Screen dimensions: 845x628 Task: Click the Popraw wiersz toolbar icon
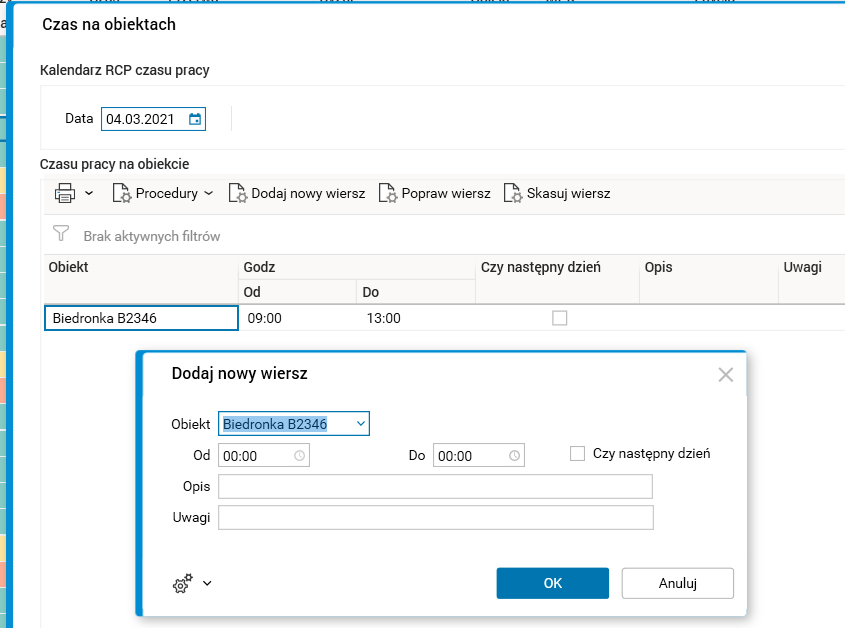tap(388, 193)
